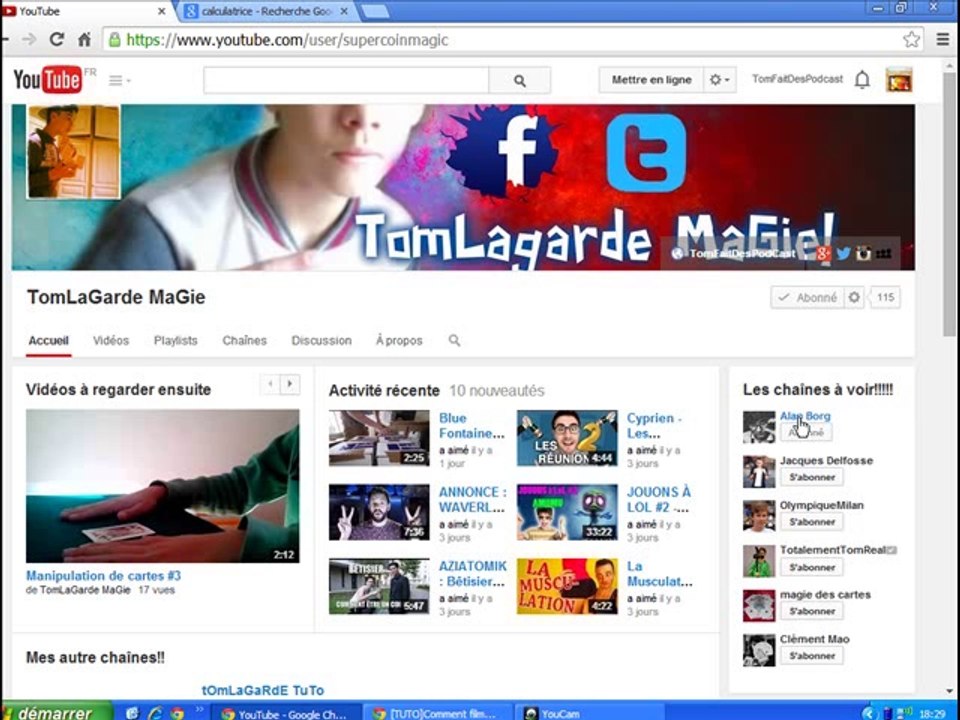
Task: Open the Manipulation de cartes #3 link
Action: [x=103, y=576]
